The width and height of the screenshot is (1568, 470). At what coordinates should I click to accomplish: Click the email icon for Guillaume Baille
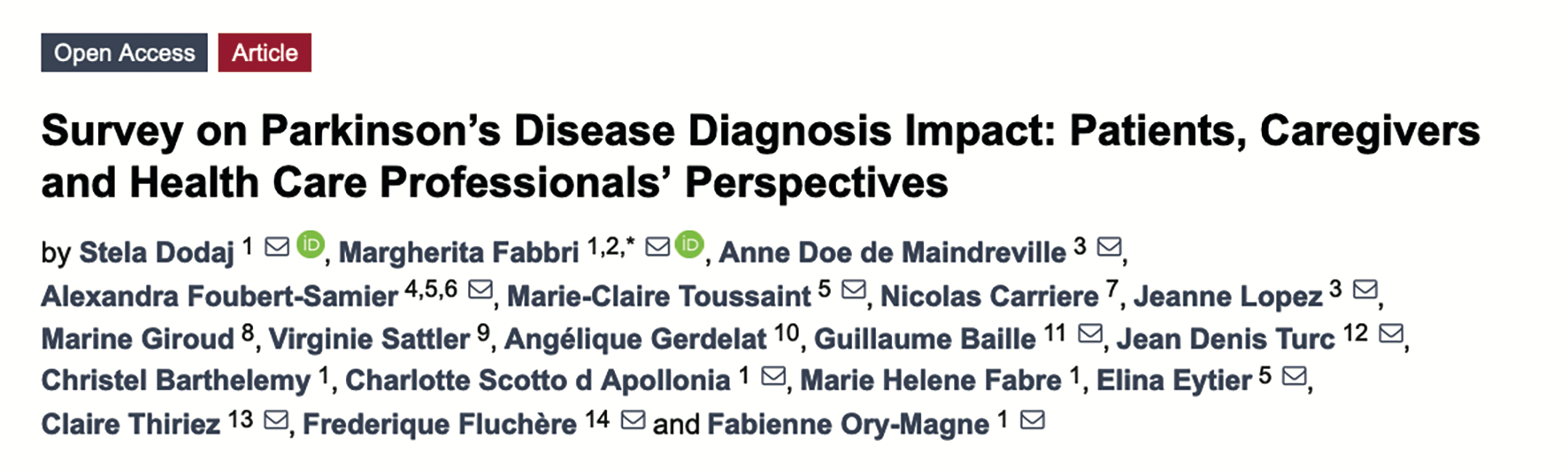[x=1090, y=333]
